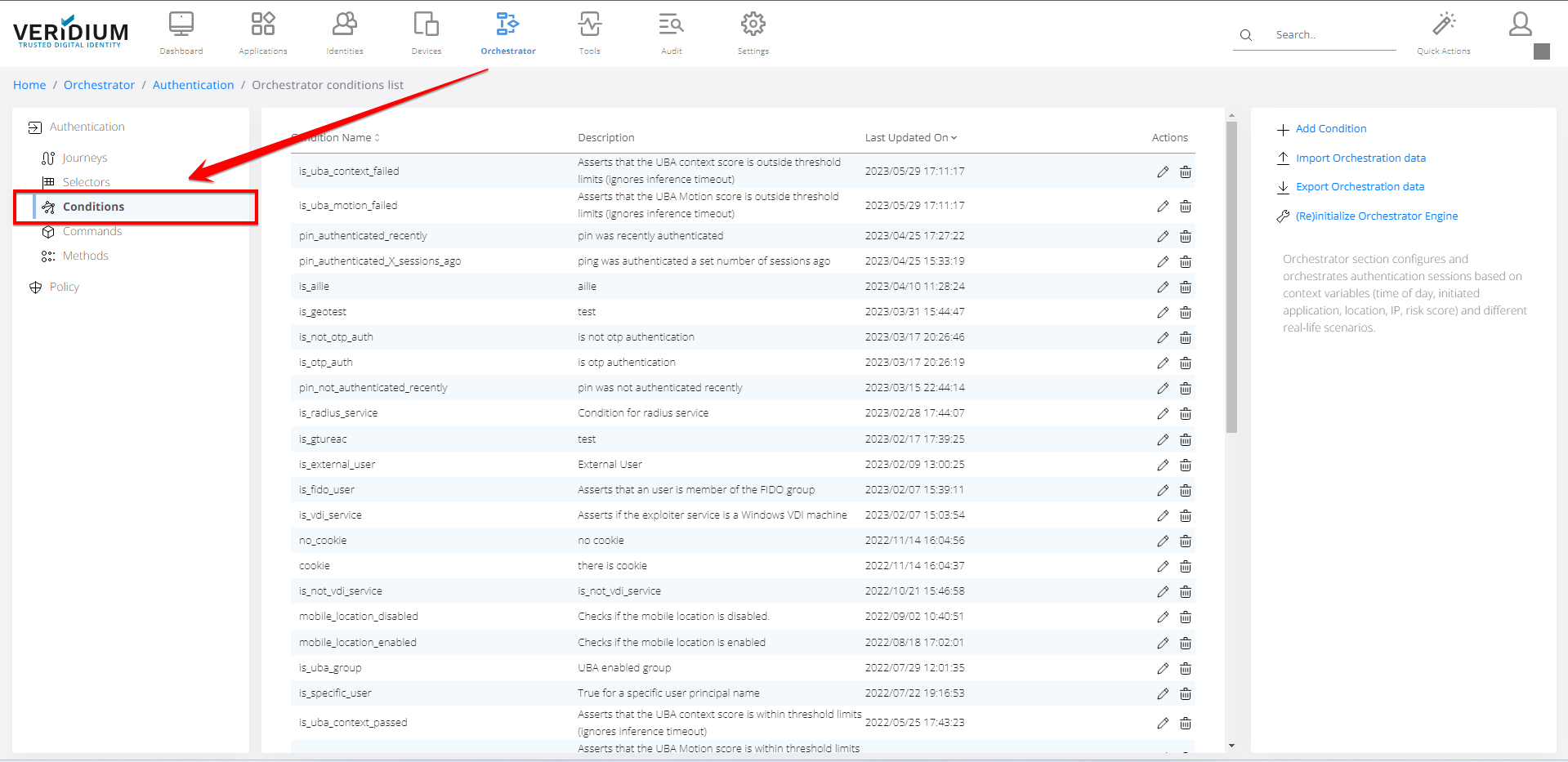Go to the Identities section icon
1568x762 pixels.
tap(344, 25)
